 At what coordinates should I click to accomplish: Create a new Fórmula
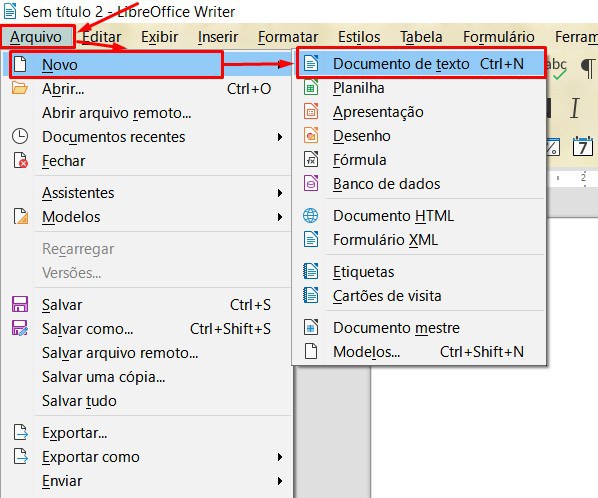(x=420, y=160)
